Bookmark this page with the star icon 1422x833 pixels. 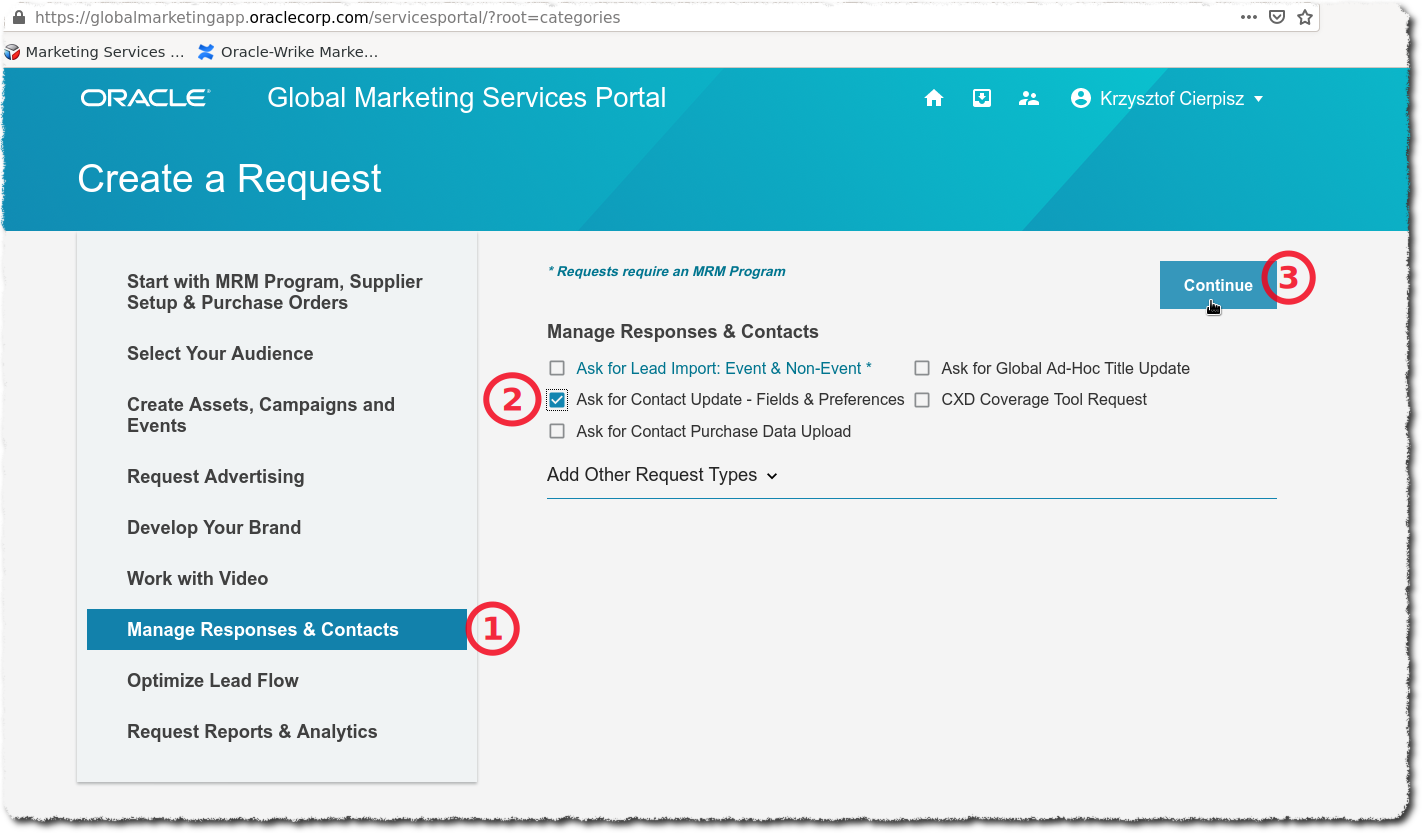click(x=1304, y=17)
